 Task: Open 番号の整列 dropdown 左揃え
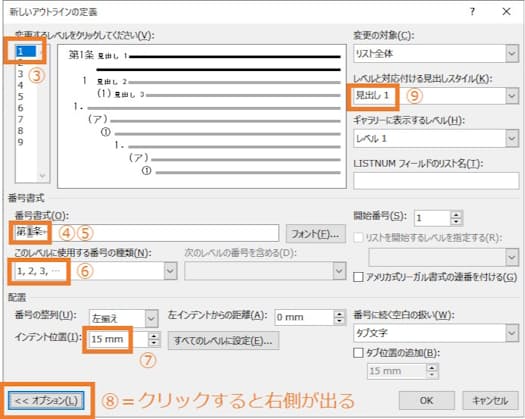[x=123, y=318]
